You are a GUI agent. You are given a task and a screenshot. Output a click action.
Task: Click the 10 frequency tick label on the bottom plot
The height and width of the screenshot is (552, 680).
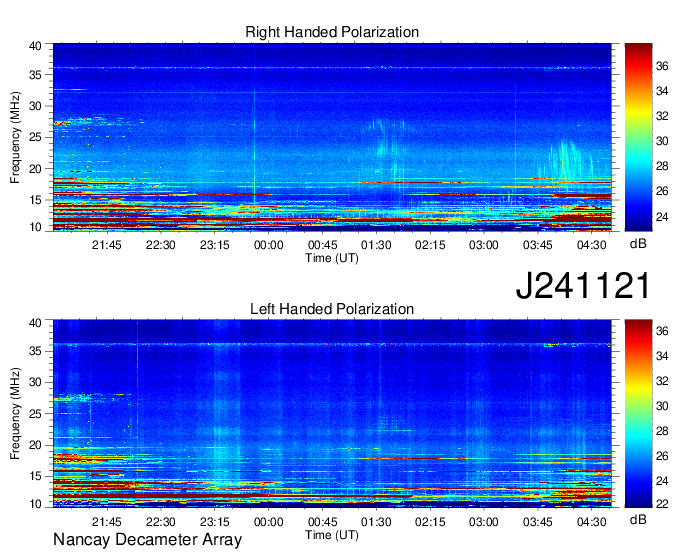tap(35, 504)
